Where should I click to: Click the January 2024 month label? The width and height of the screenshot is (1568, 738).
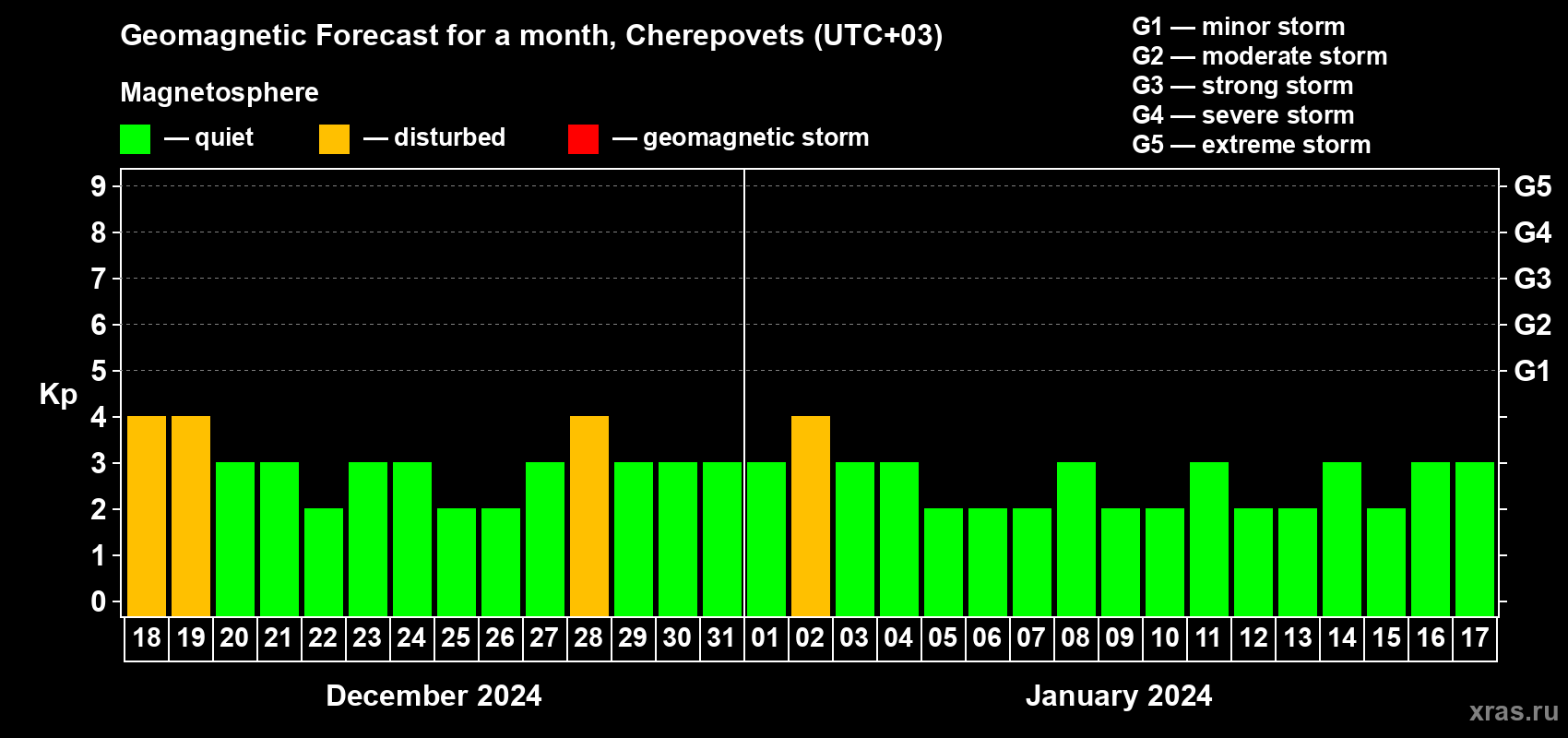(x=1119, y=696)
